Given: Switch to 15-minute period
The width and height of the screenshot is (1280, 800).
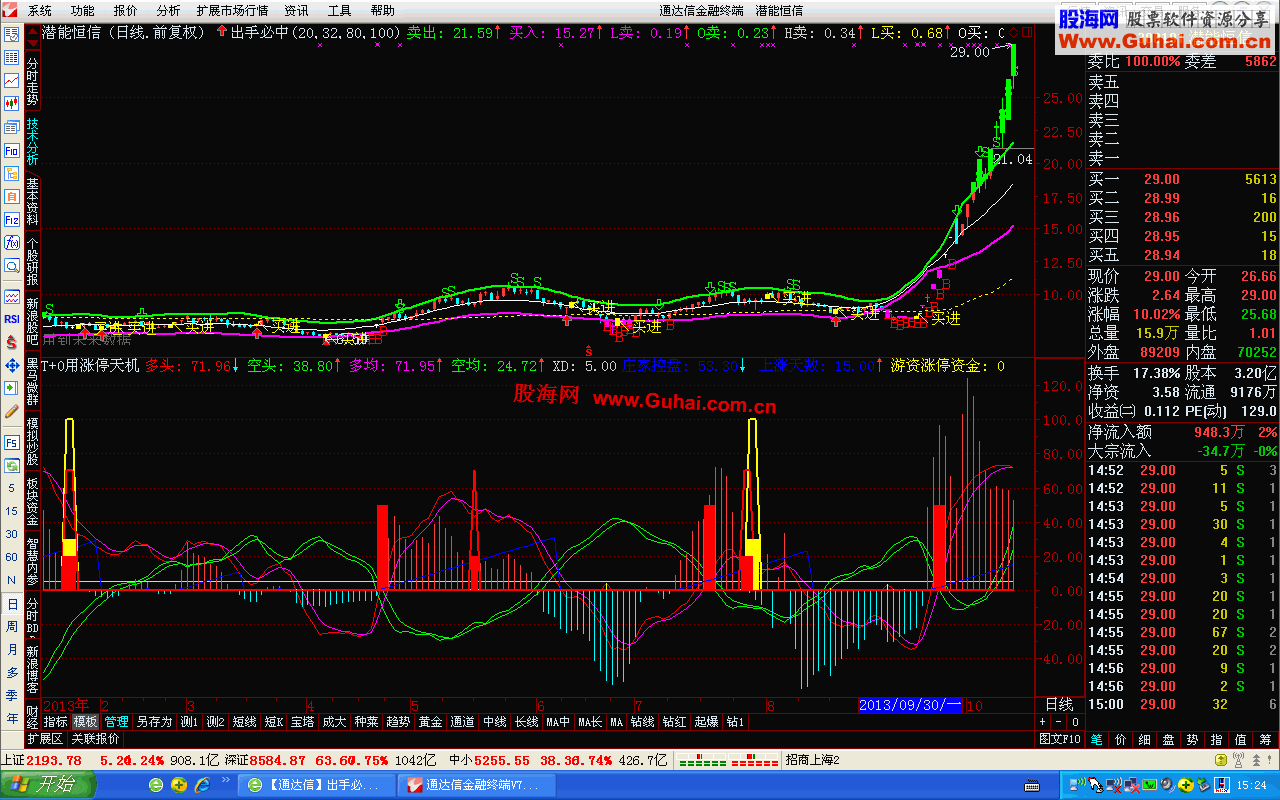Looking at the screenshot, I should (x=12, y=510).
